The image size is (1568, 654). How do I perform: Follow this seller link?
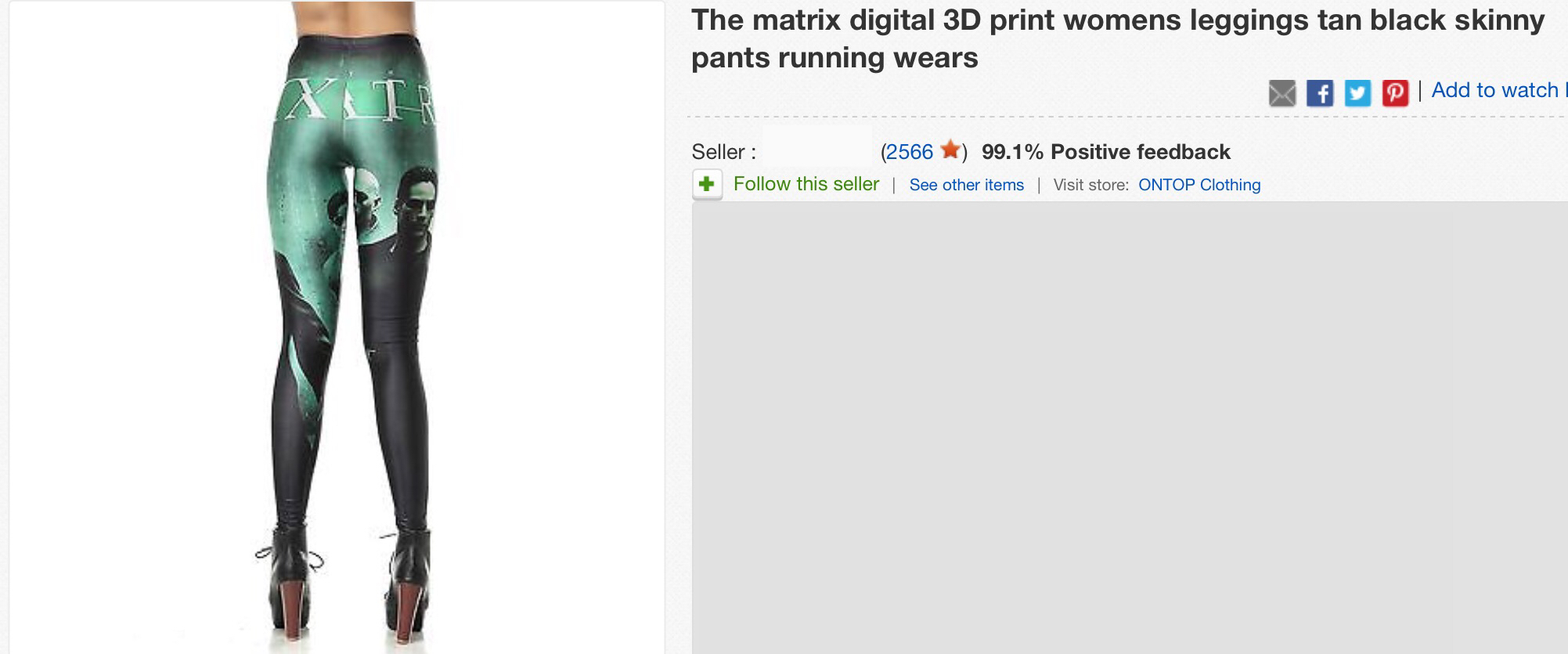[x=806, y=184]
